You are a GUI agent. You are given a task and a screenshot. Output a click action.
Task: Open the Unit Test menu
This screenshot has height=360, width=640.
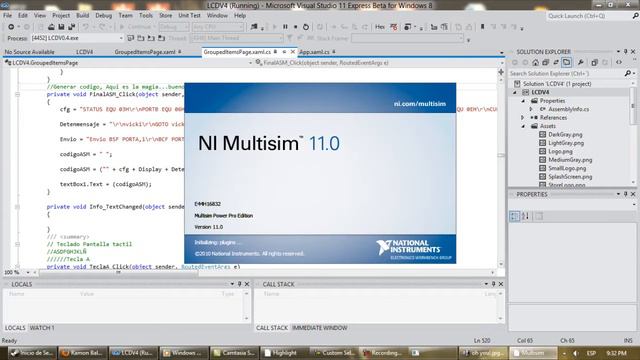pos(189,16)
